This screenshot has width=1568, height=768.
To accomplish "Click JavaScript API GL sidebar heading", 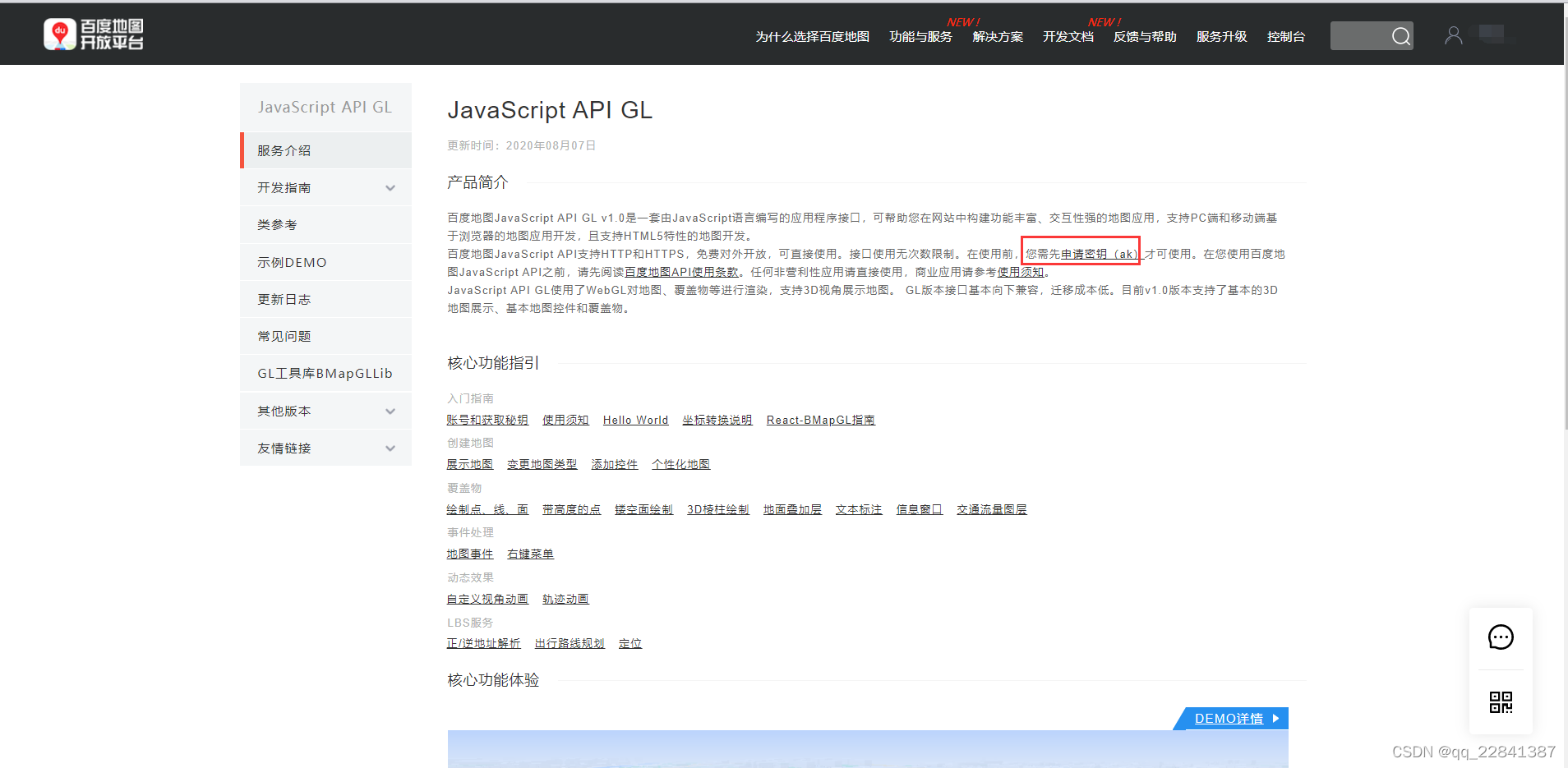I will pyautogui.click(x=325, y=107).
